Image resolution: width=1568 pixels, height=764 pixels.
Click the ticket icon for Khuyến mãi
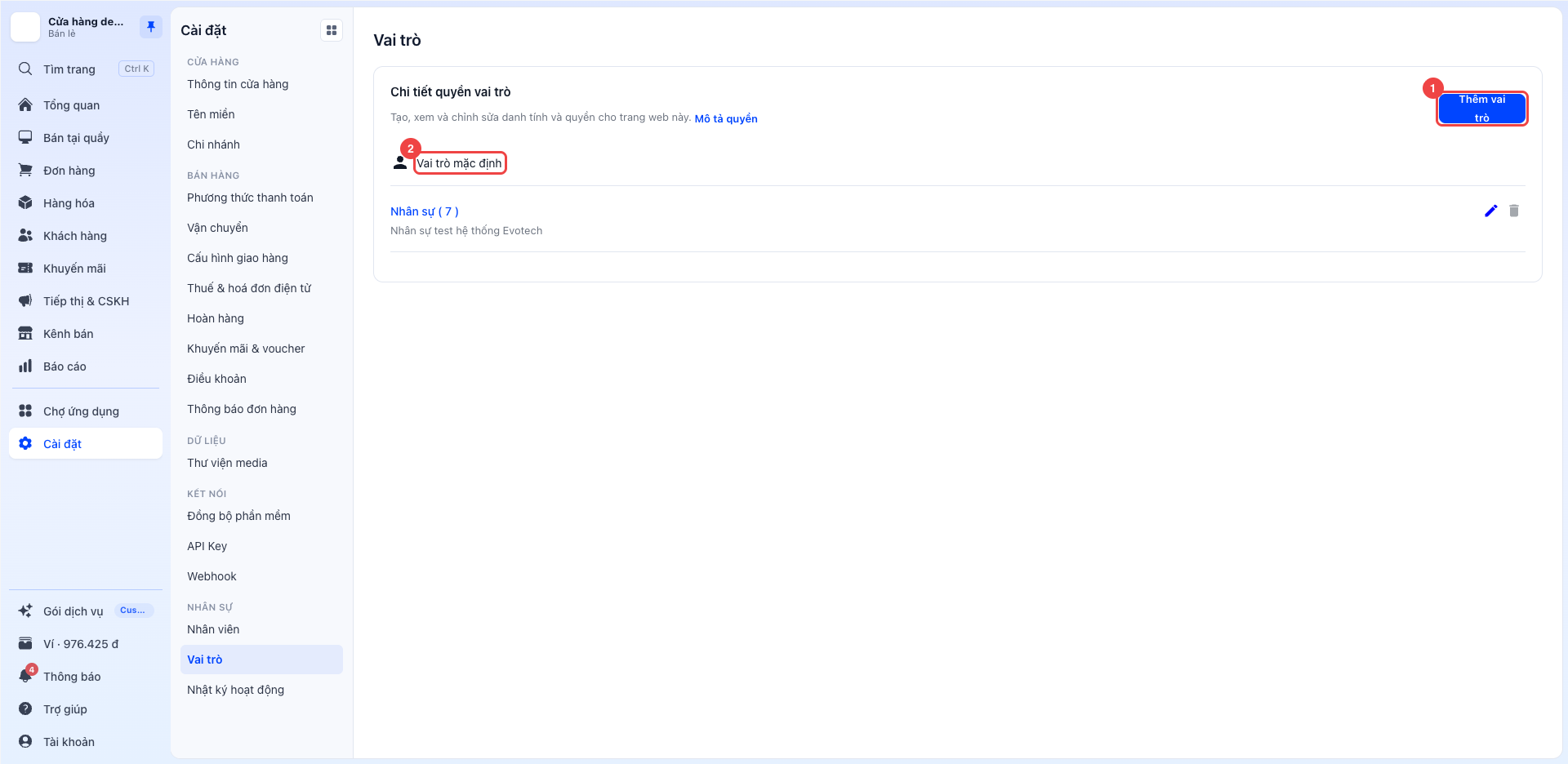(25, 268)
